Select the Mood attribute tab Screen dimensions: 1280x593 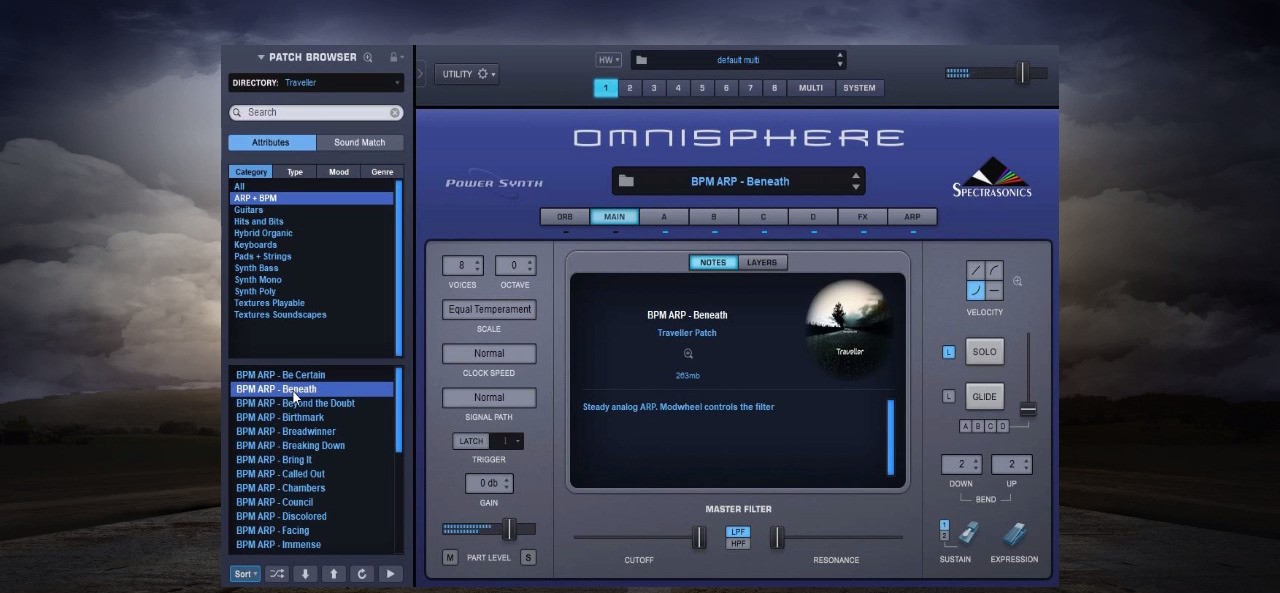pos(339,172)
